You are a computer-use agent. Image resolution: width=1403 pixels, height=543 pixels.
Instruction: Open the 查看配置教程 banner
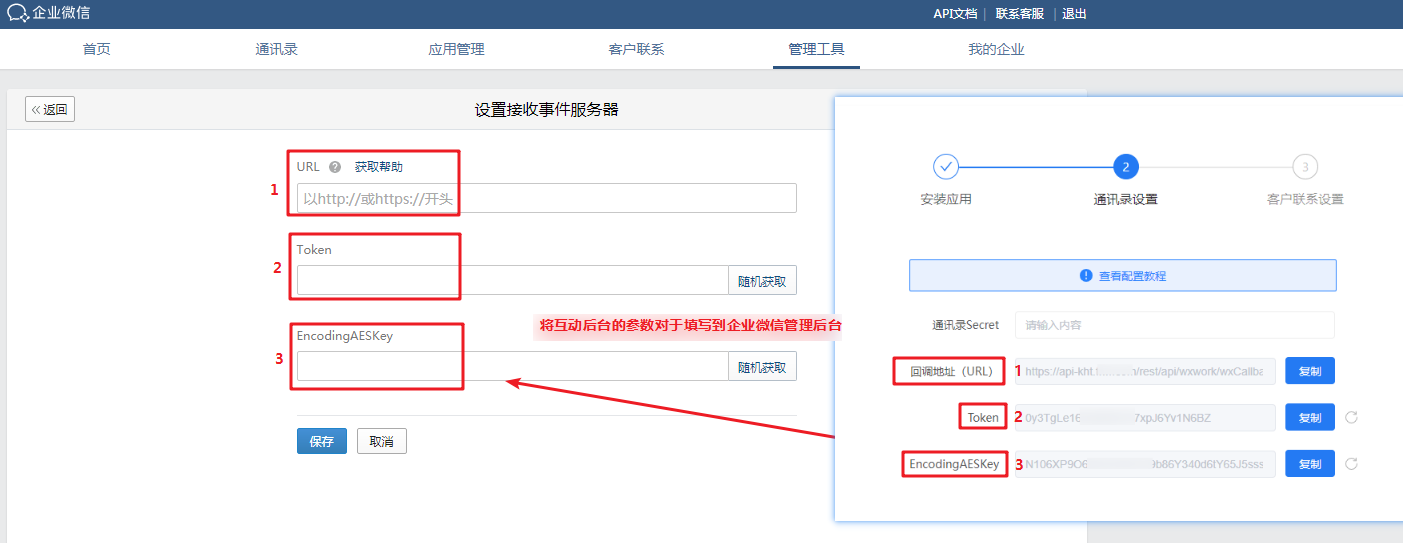coord(1122,276)
